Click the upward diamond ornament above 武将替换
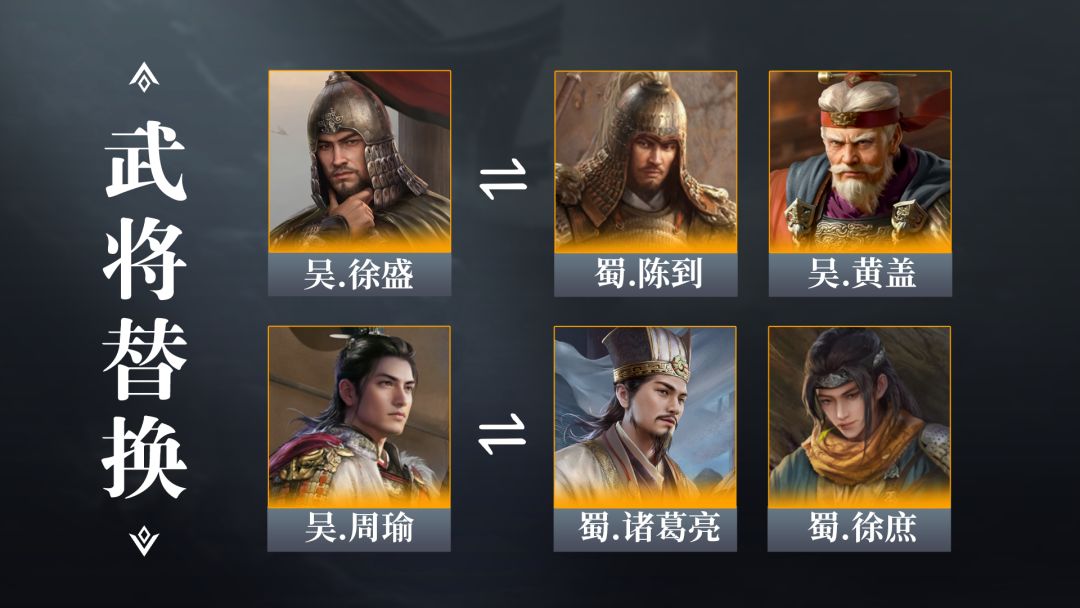This screenshot has height=608, width=1080. [144, 77]
